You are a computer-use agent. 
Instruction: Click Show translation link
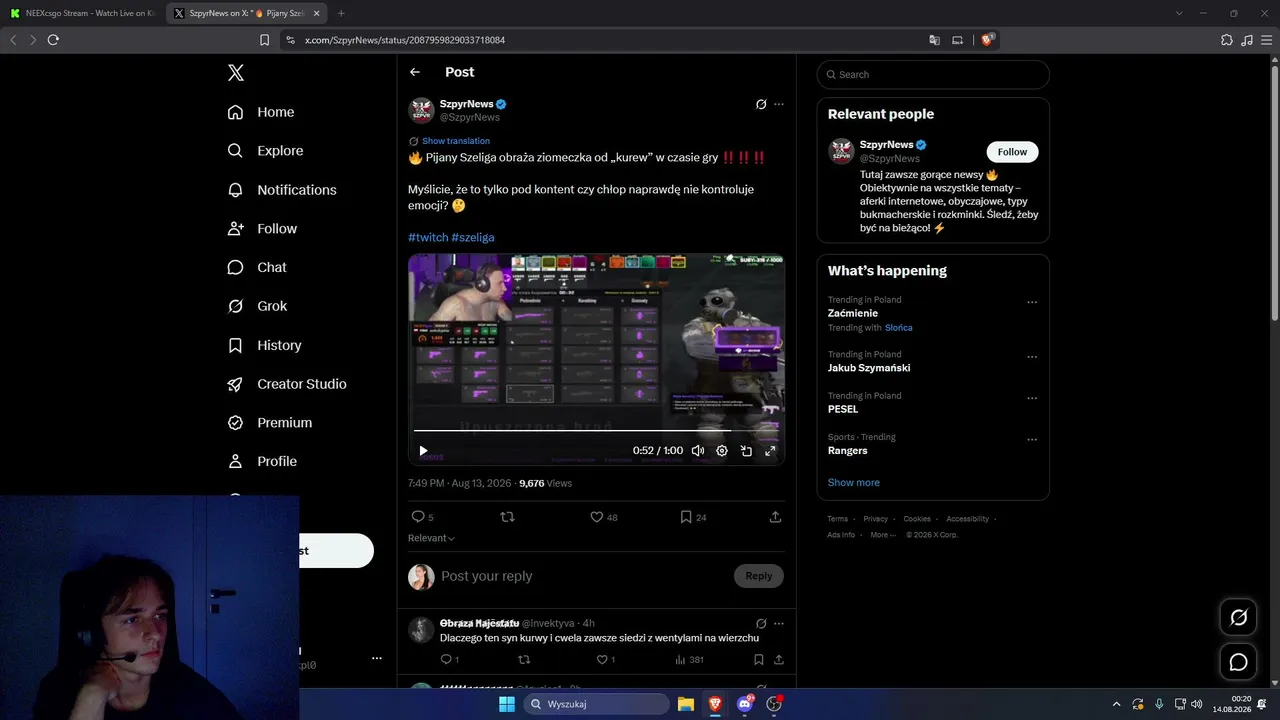click(456, 141)
